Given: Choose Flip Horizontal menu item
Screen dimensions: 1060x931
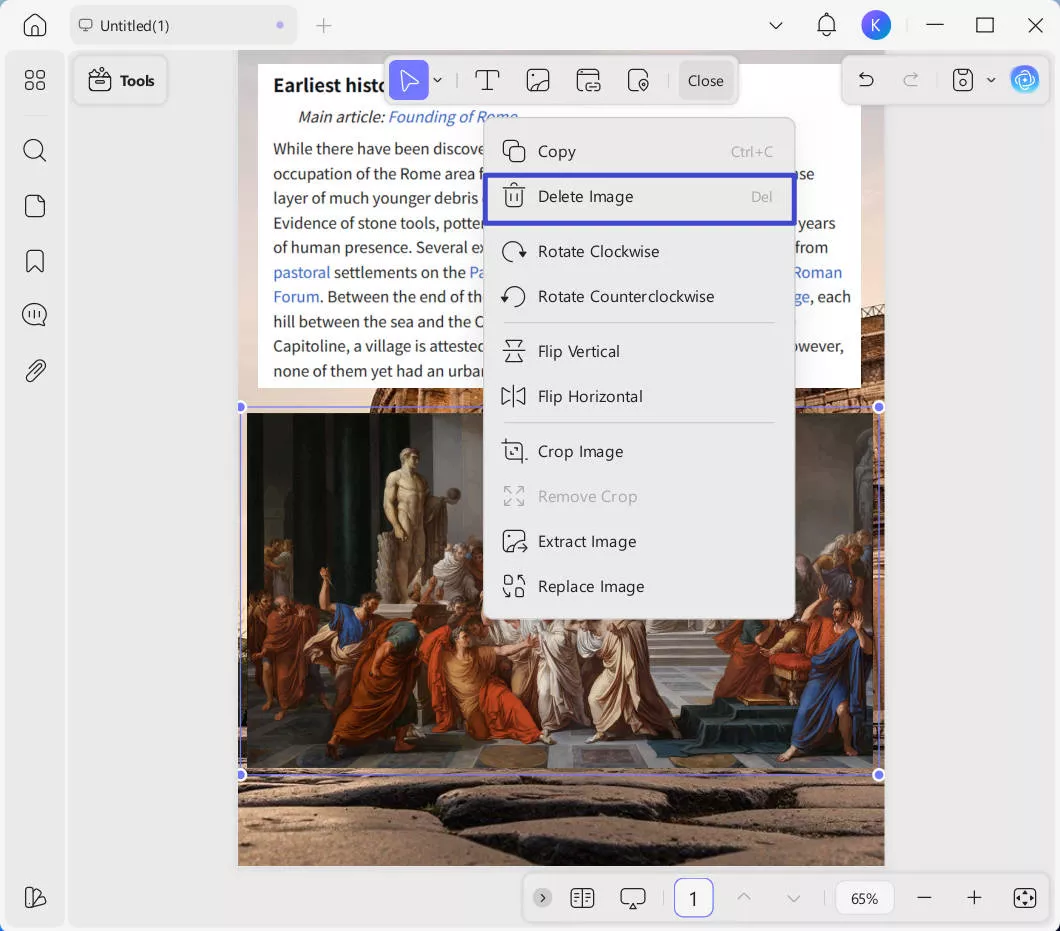Looking at the screenshot, I should pyautogui.click(x=639, y=396).
